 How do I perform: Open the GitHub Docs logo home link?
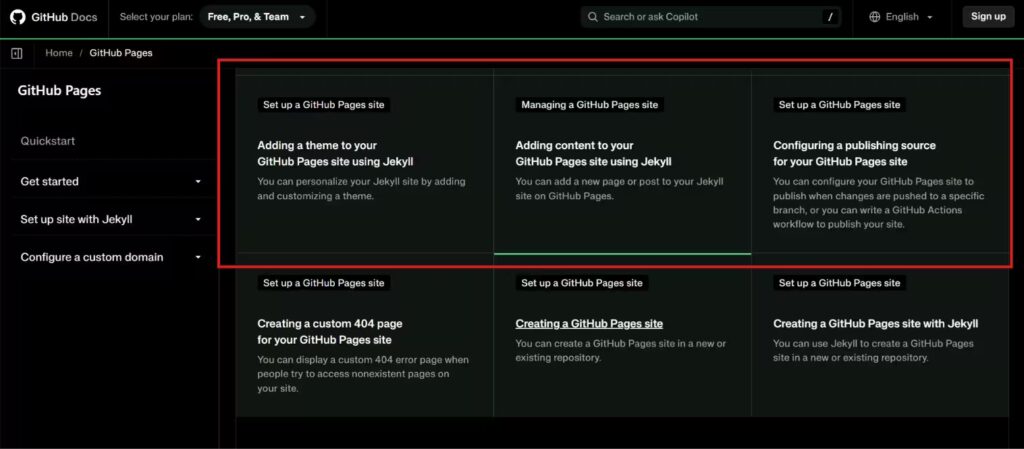tap(54, 17)
